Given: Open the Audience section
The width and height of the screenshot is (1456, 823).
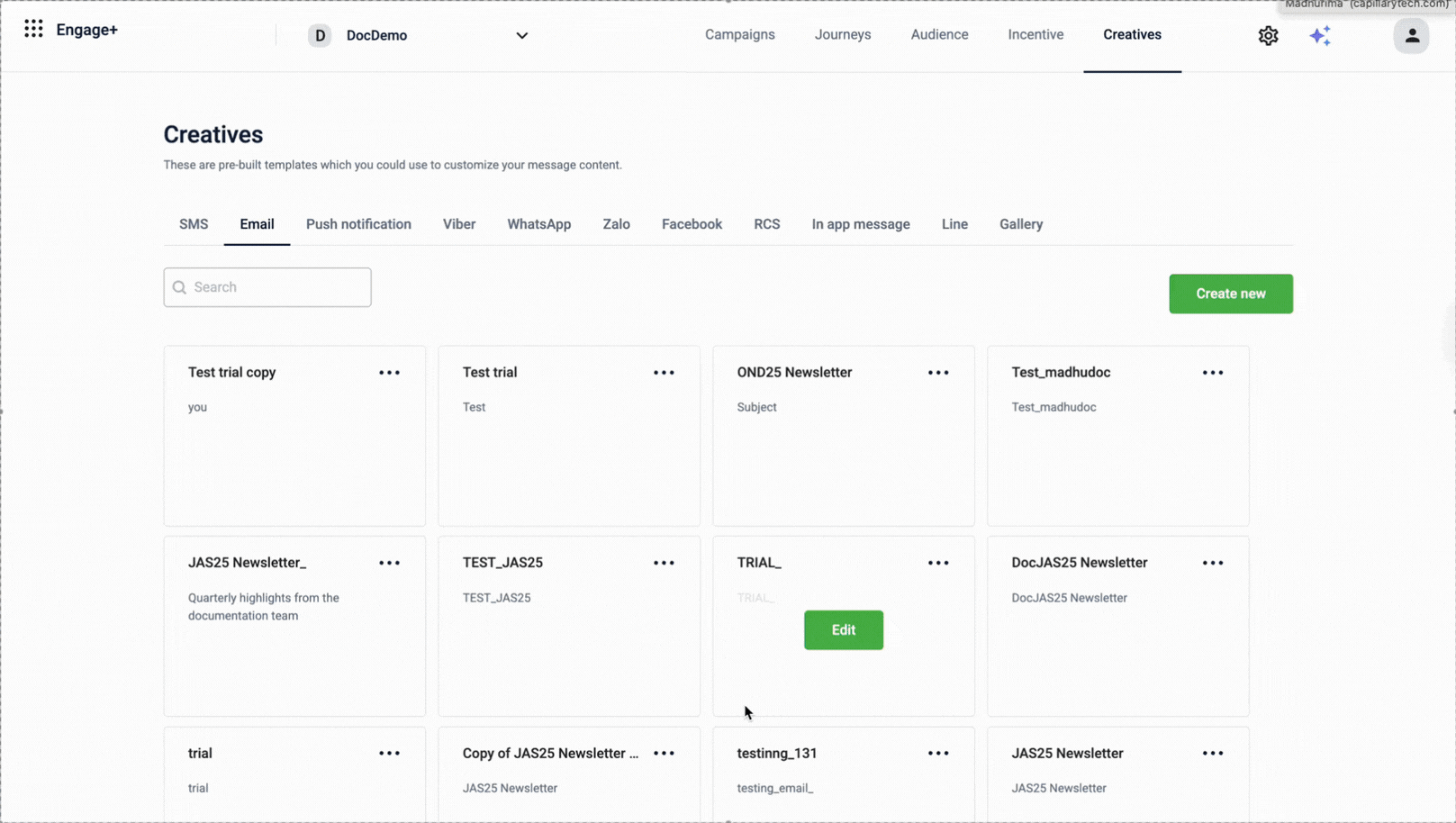Looking at the screenshot, I should [x=939, y=34].
